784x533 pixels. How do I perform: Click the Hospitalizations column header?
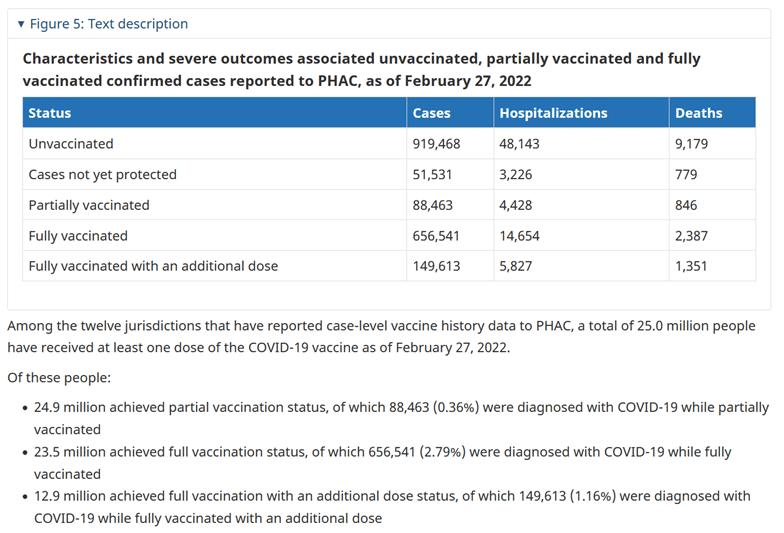point(581,113)
